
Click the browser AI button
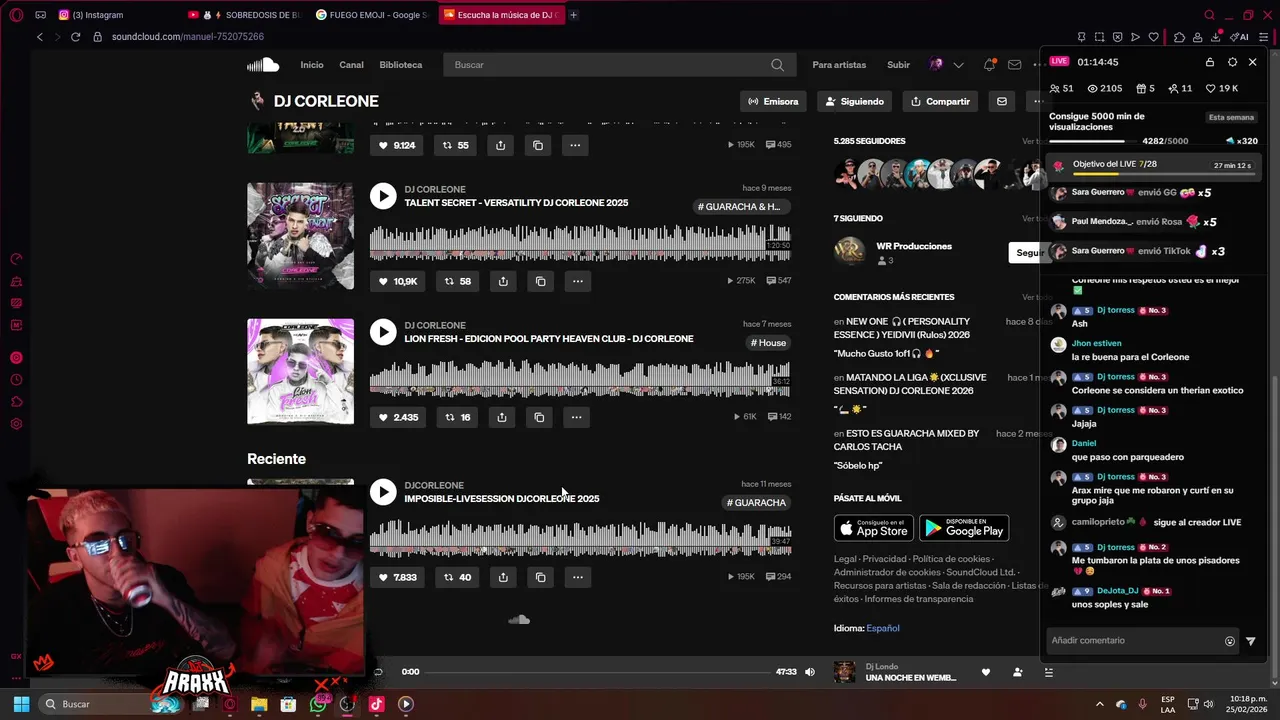click(x=1240, y=37)
